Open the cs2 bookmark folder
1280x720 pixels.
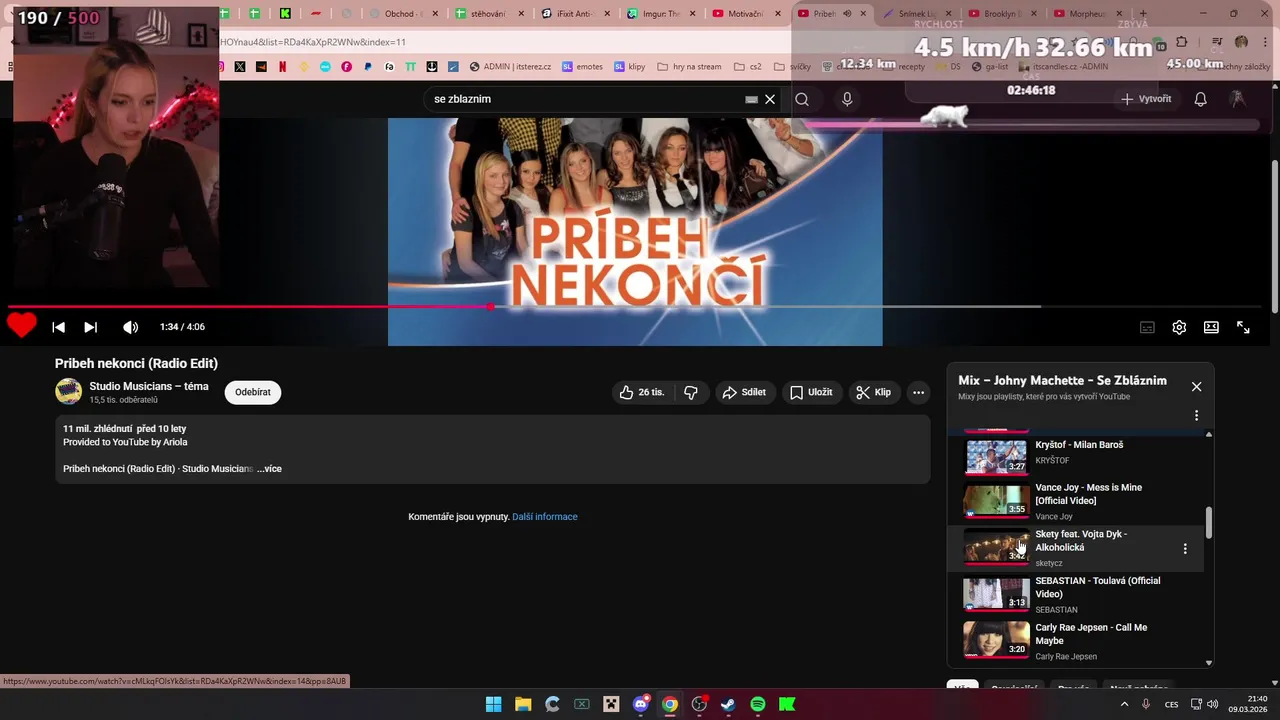pos(748,67)
